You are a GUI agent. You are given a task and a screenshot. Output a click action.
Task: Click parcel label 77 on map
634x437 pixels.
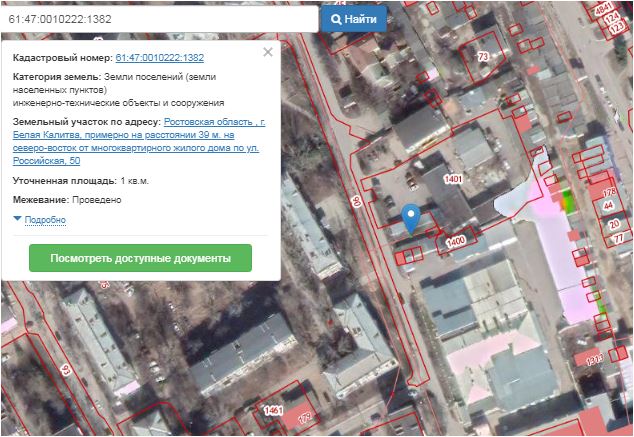pyautogui.click(x=618, y=238)
